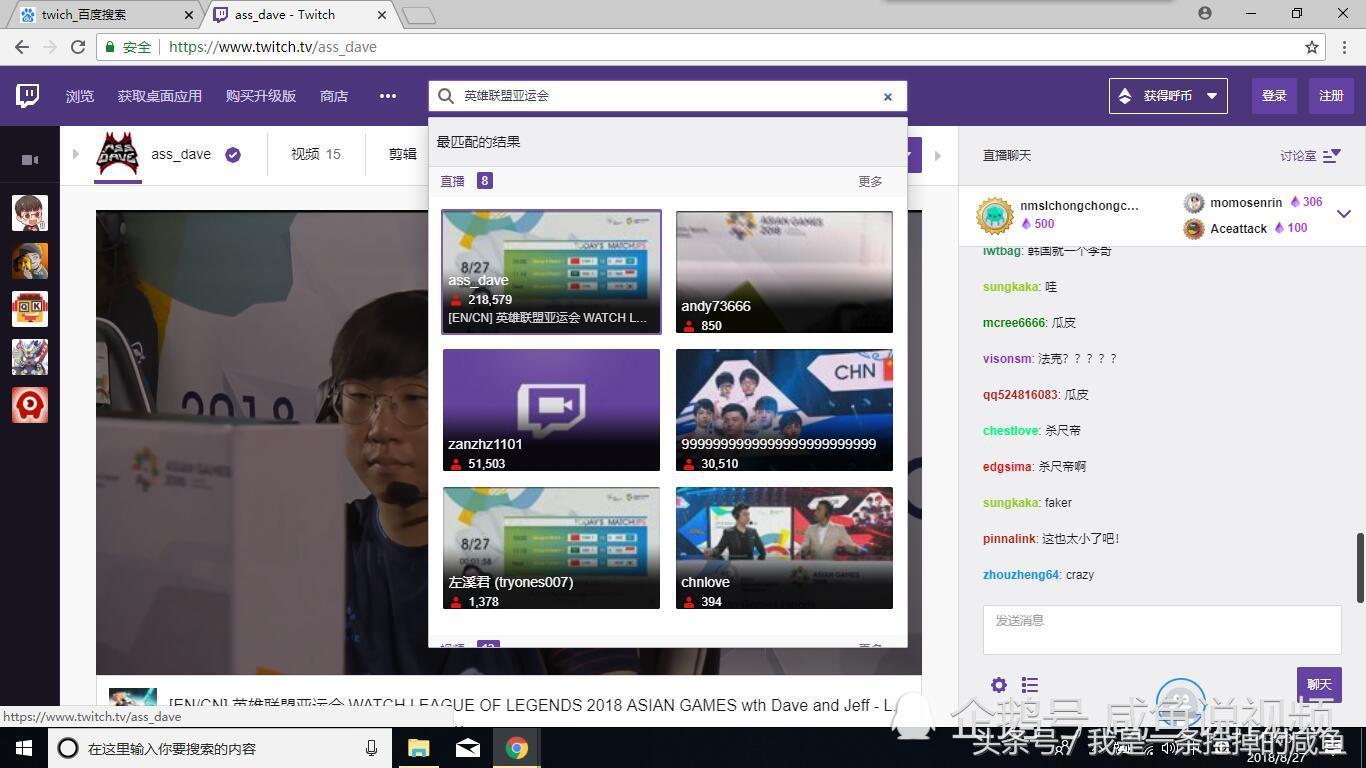
Task: Open andy73666 stream result
Action: [784, 271]
